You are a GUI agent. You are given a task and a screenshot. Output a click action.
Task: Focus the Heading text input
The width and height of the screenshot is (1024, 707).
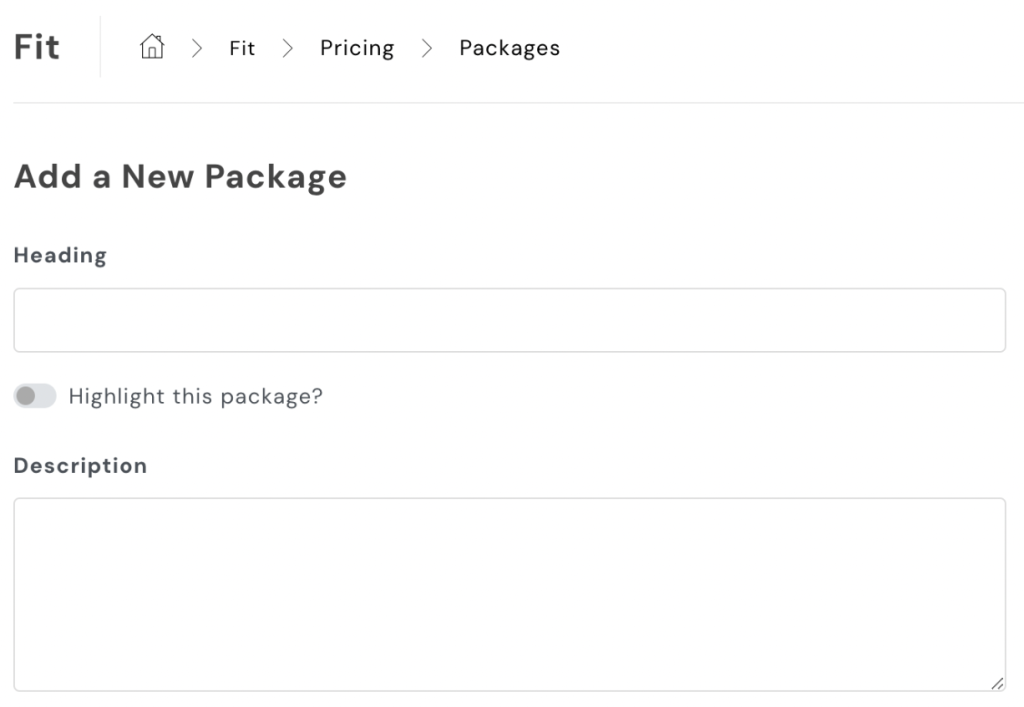(509, 320)
